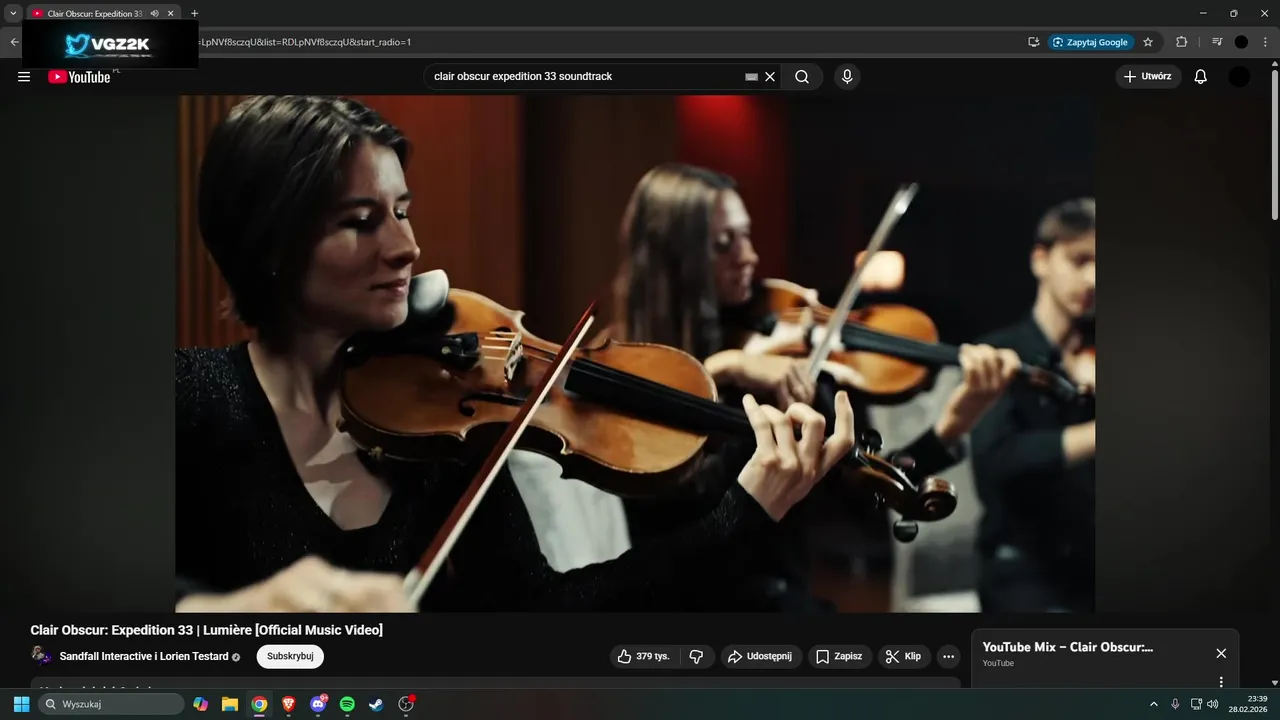Open Chrome extensions puzzle icon
This screenshot has height=720, width=1280.
click(1182, 42)
